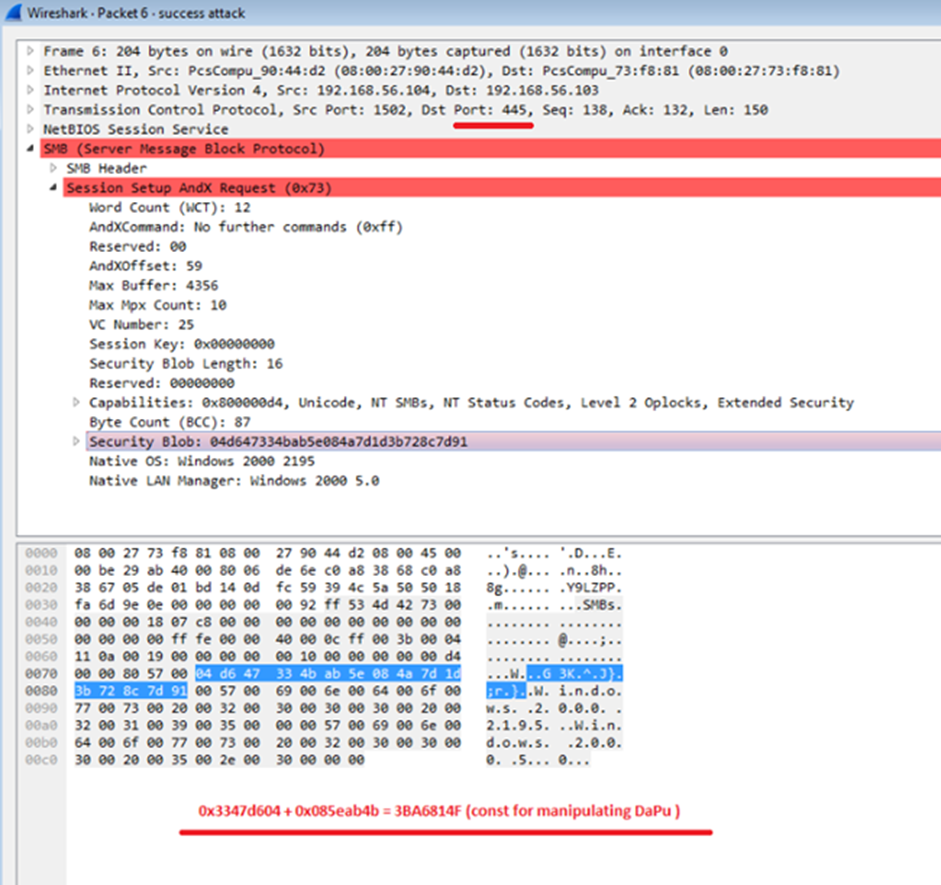Click ASCII text .Y9LZPP. in hex pane
Screen dimensions: 941x885
coord(591,587)
